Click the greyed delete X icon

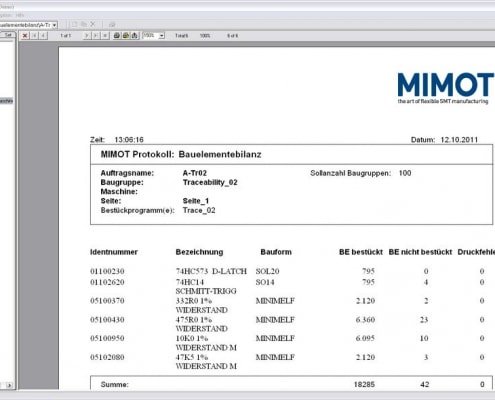93,24
